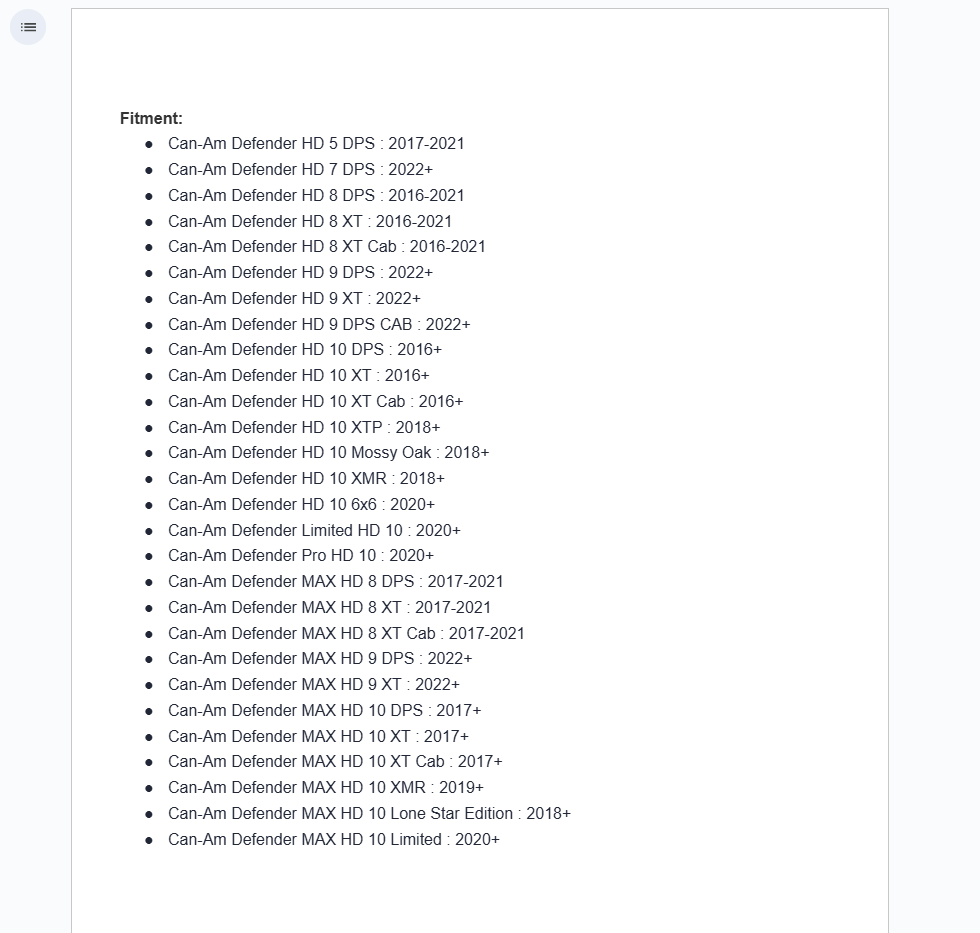Image resolution: width=980 pixels, height=933 pixels.
Task: Click the Defender Pro HD 10 line
Action: 301,556
